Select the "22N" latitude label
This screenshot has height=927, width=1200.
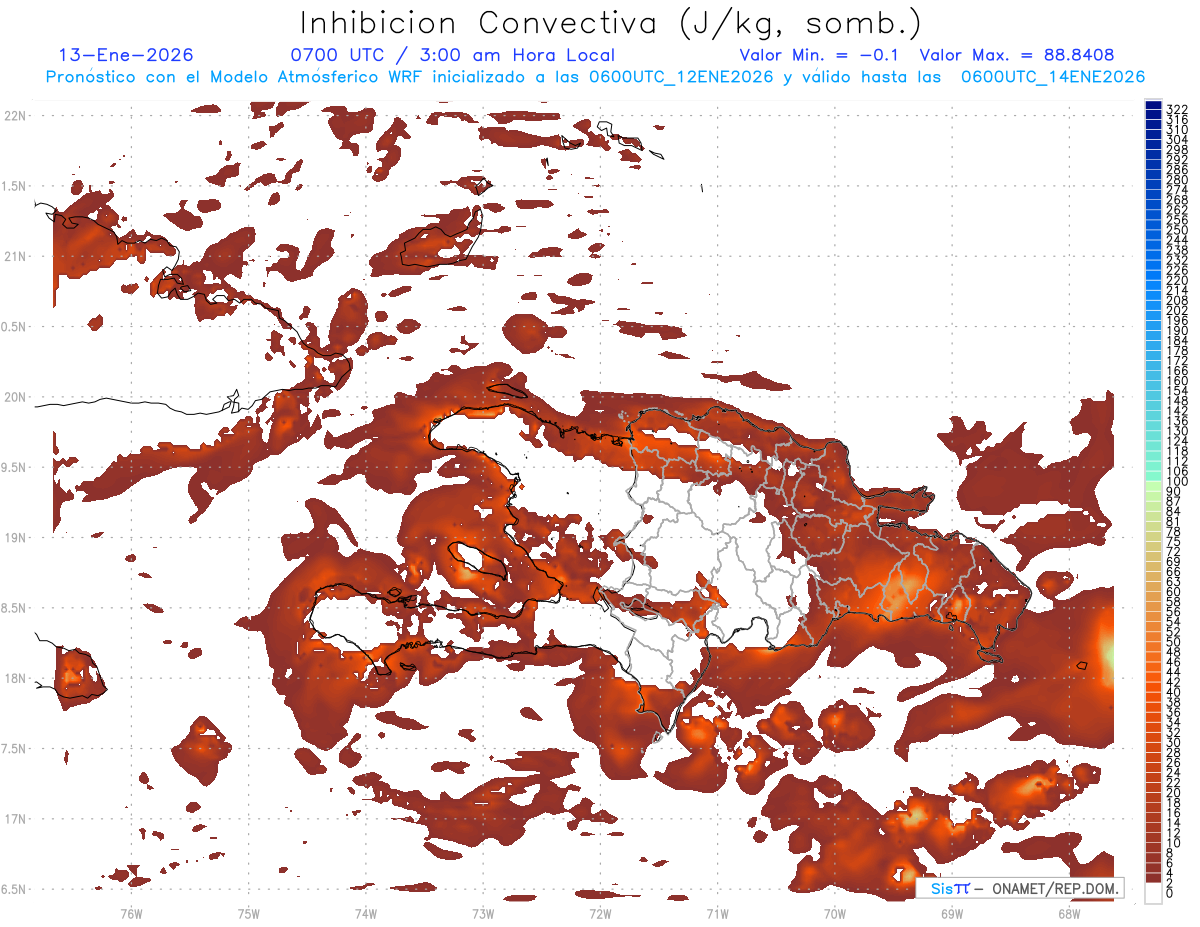point(15,116)
